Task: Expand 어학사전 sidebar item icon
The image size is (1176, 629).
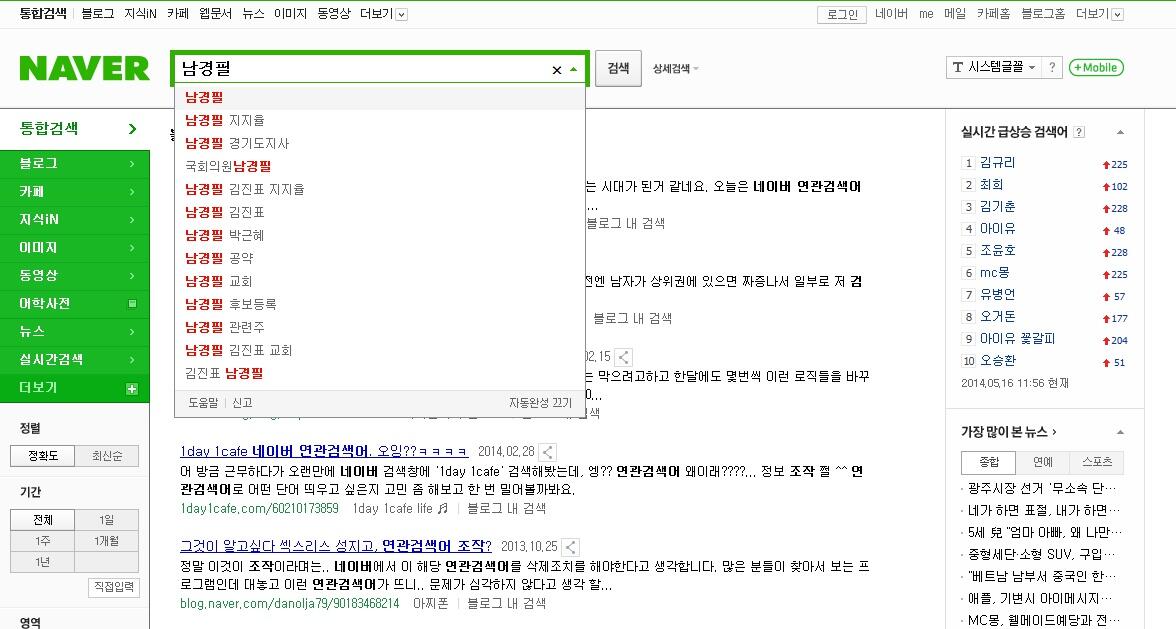Action: [x=132, y=304]
